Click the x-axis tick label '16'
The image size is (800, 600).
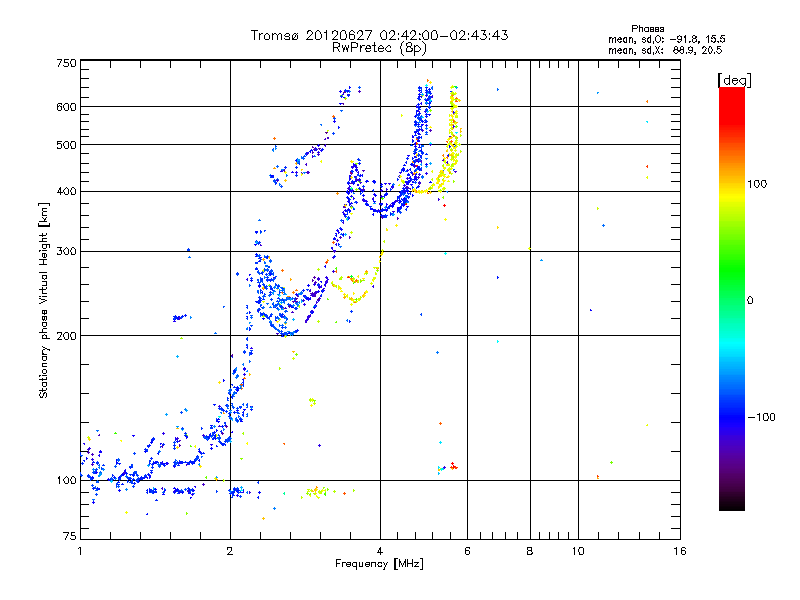(x=680, y=551)
